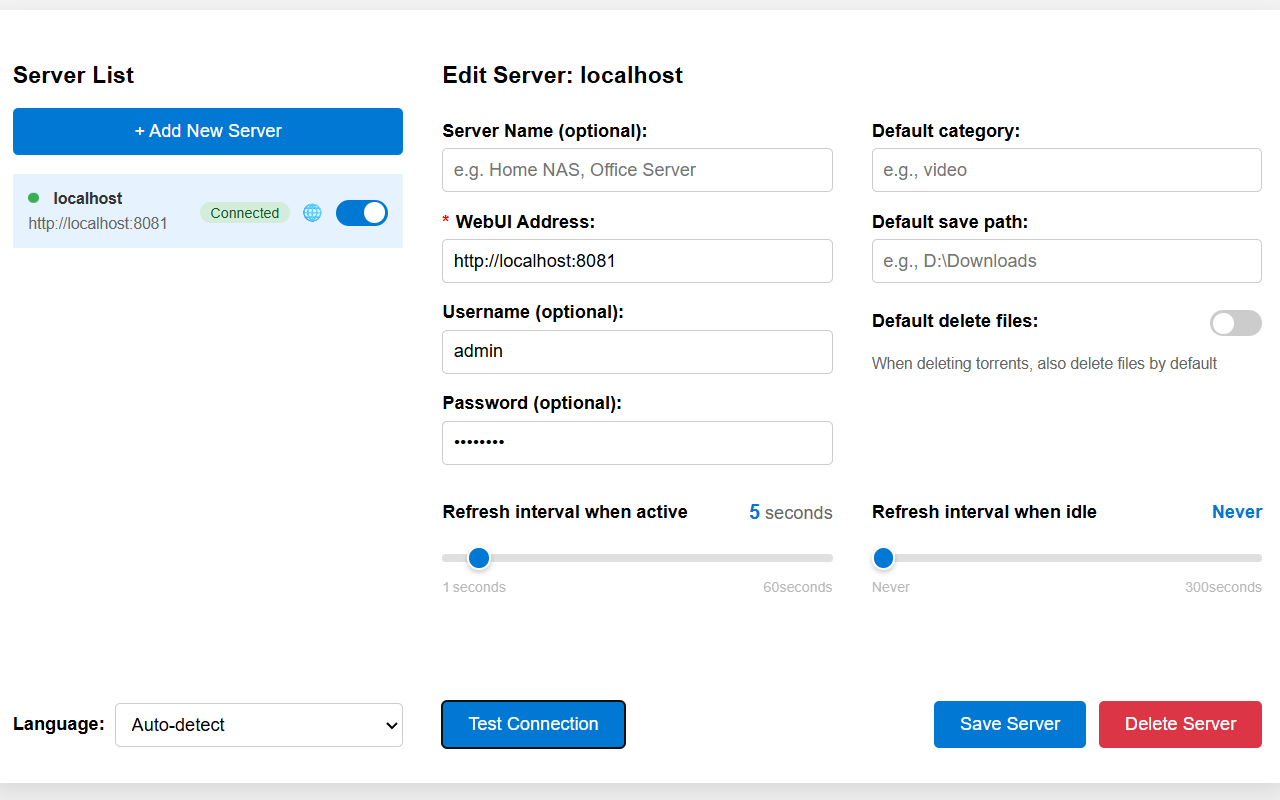
Task: Open the Language dropdown
Action: [x=259, y=725]
